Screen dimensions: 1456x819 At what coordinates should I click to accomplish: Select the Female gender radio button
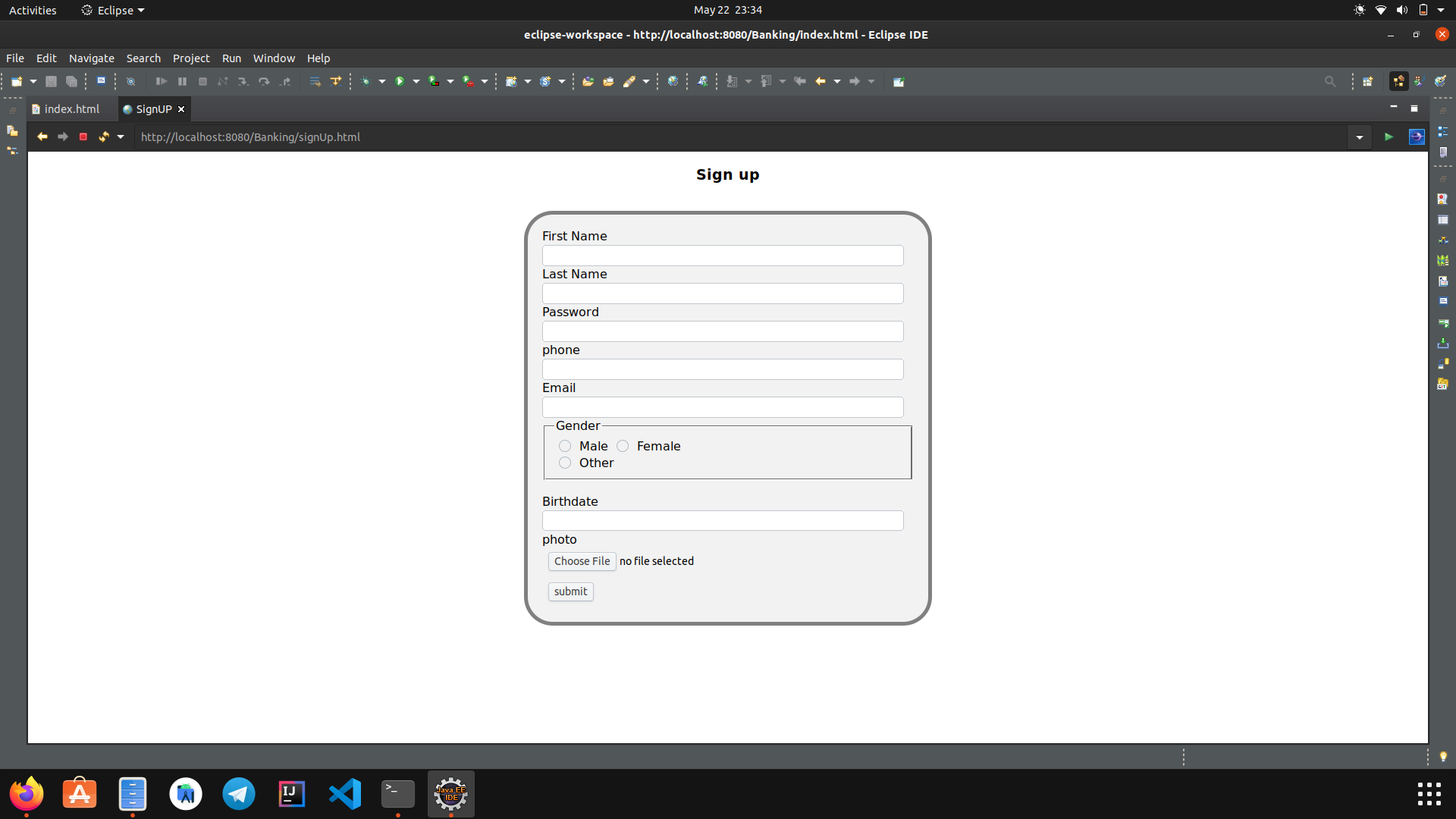pos(623,446)
